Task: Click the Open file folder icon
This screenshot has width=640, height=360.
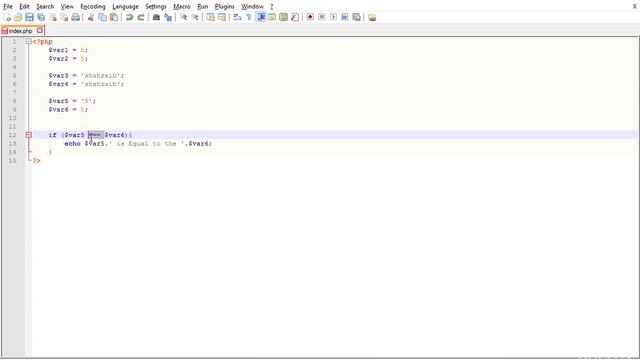Action: pyautogui.click(x=18, y=17)
